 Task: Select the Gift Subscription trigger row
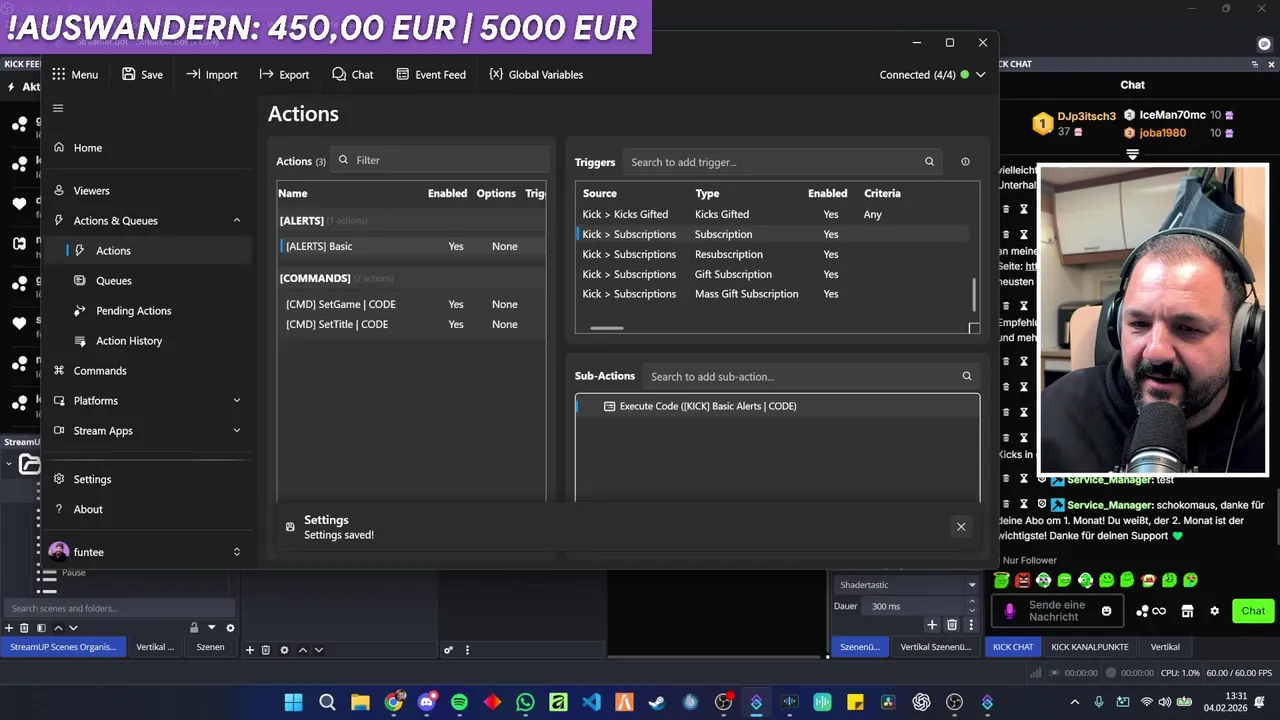(x=772, y=274)
